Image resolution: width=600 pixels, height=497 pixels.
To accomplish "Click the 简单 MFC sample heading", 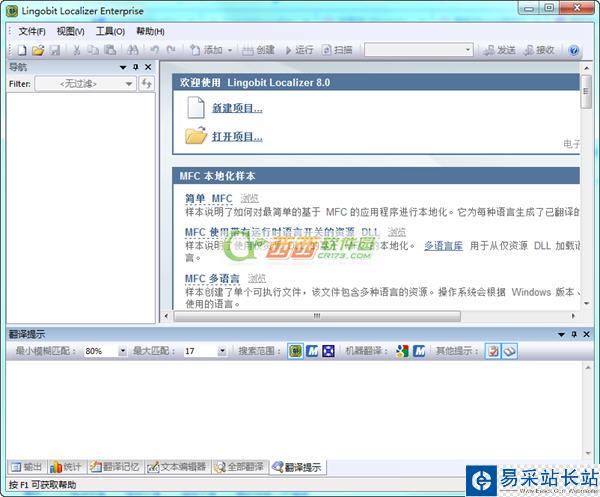I will click(209, 199).
